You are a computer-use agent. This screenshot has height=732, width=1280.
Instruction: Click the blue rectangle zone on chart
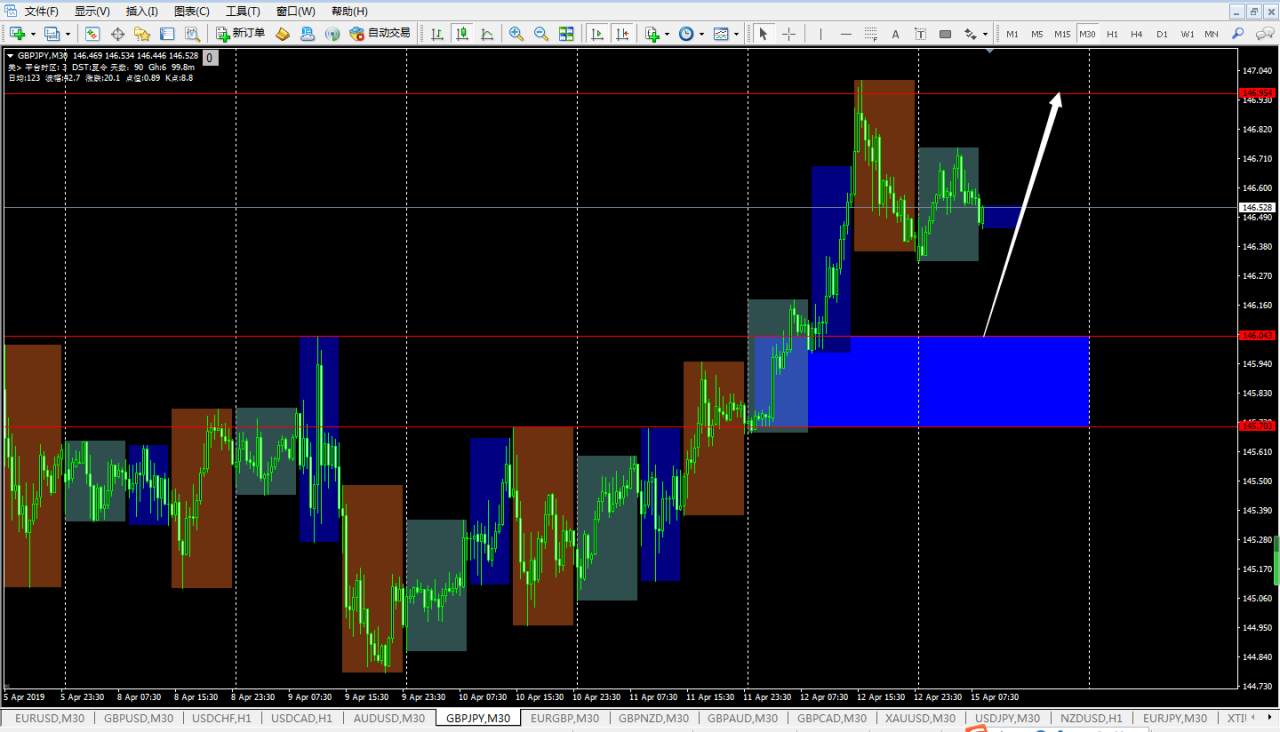[948, 381]
